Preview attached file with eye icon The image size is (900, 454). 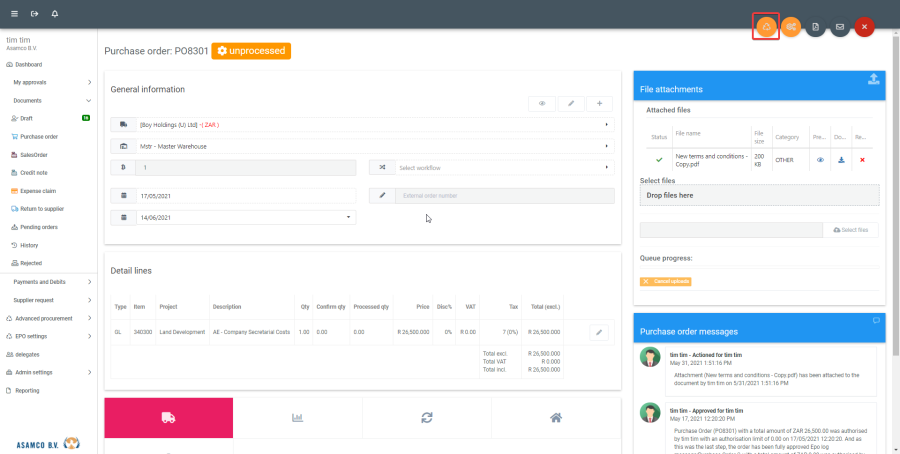click(820, 160)
